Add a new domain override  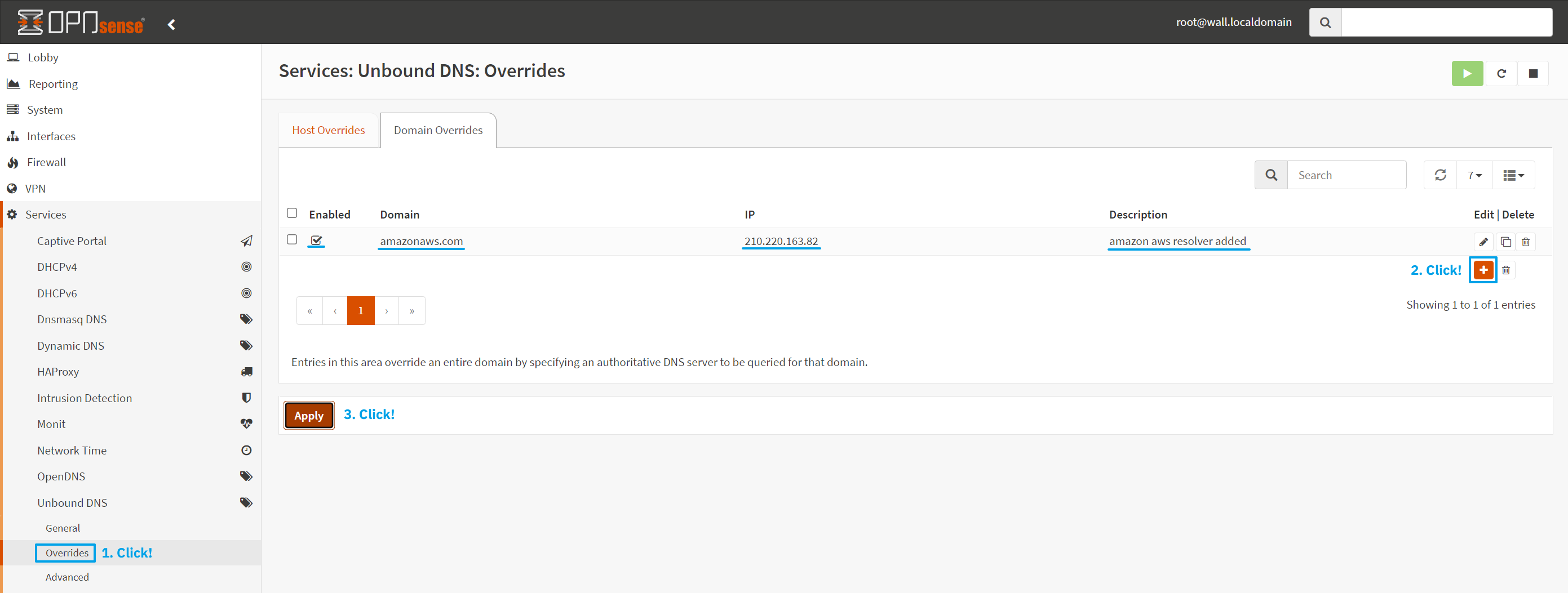click(x=1483, y=270)
